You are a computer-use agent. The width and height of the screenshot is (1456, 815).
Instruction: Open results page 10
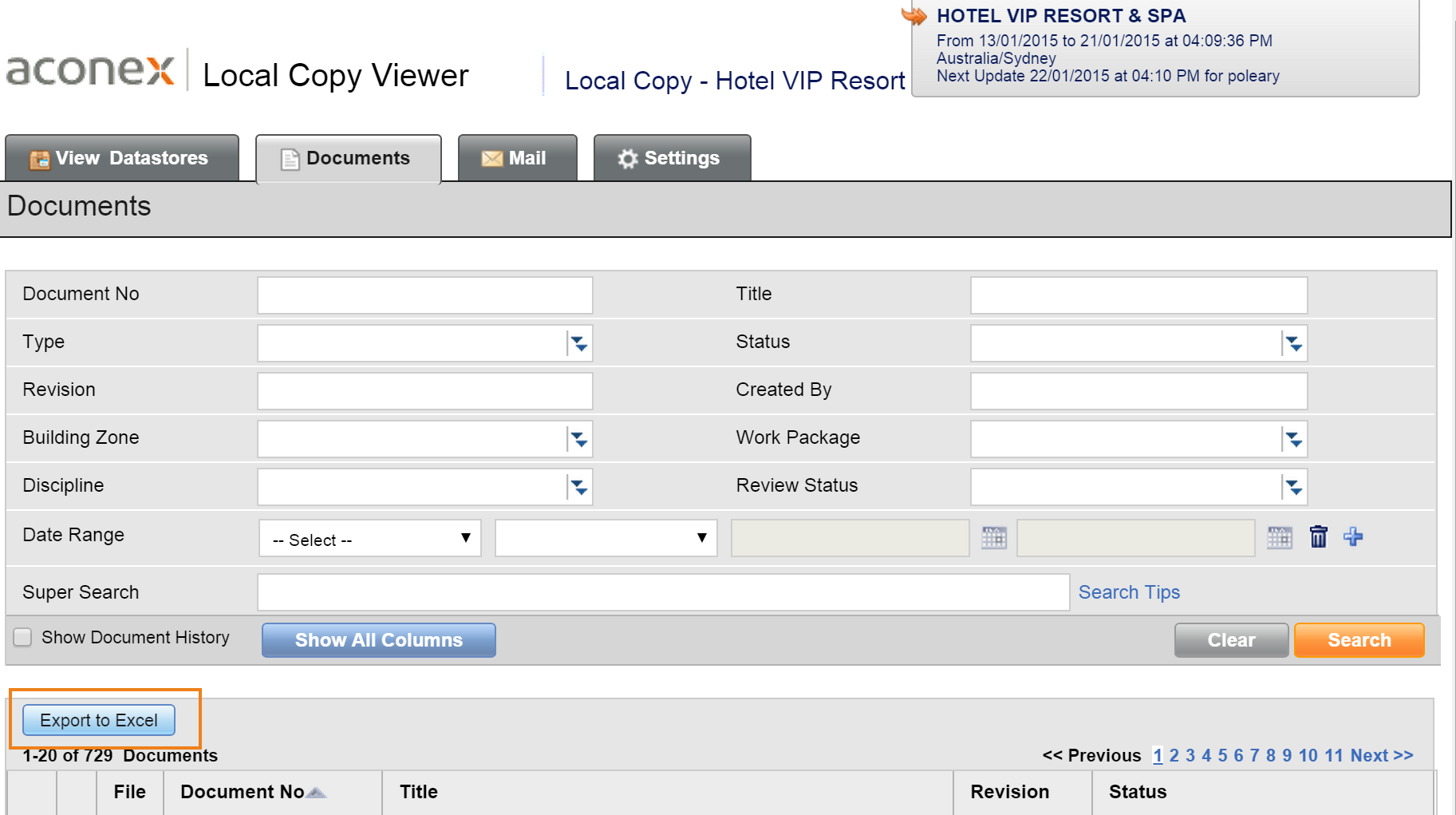point(1308,755)
